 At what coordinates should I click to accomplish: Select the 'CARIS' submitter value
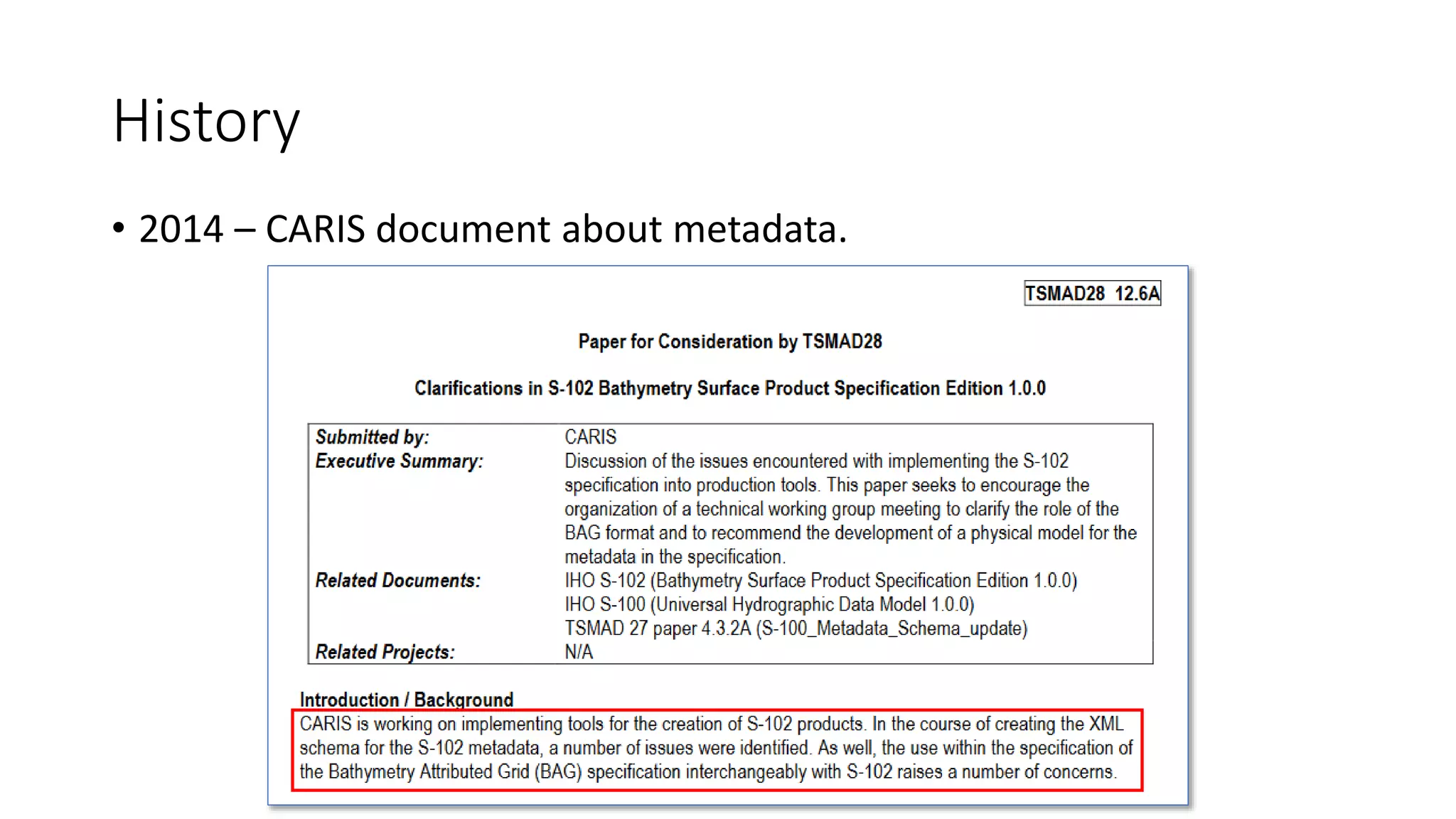click(590, 437)
